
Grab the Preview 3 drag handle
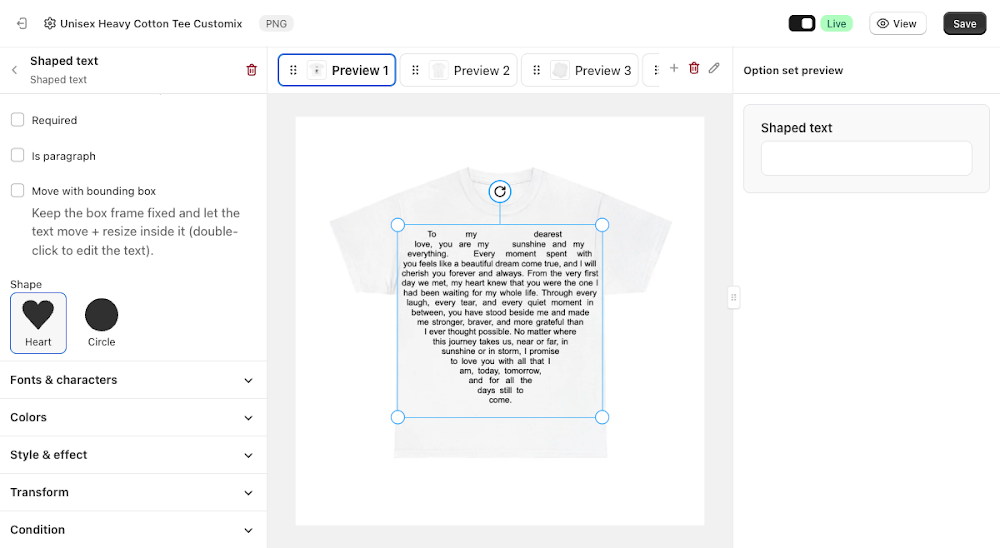coord(536,70)
